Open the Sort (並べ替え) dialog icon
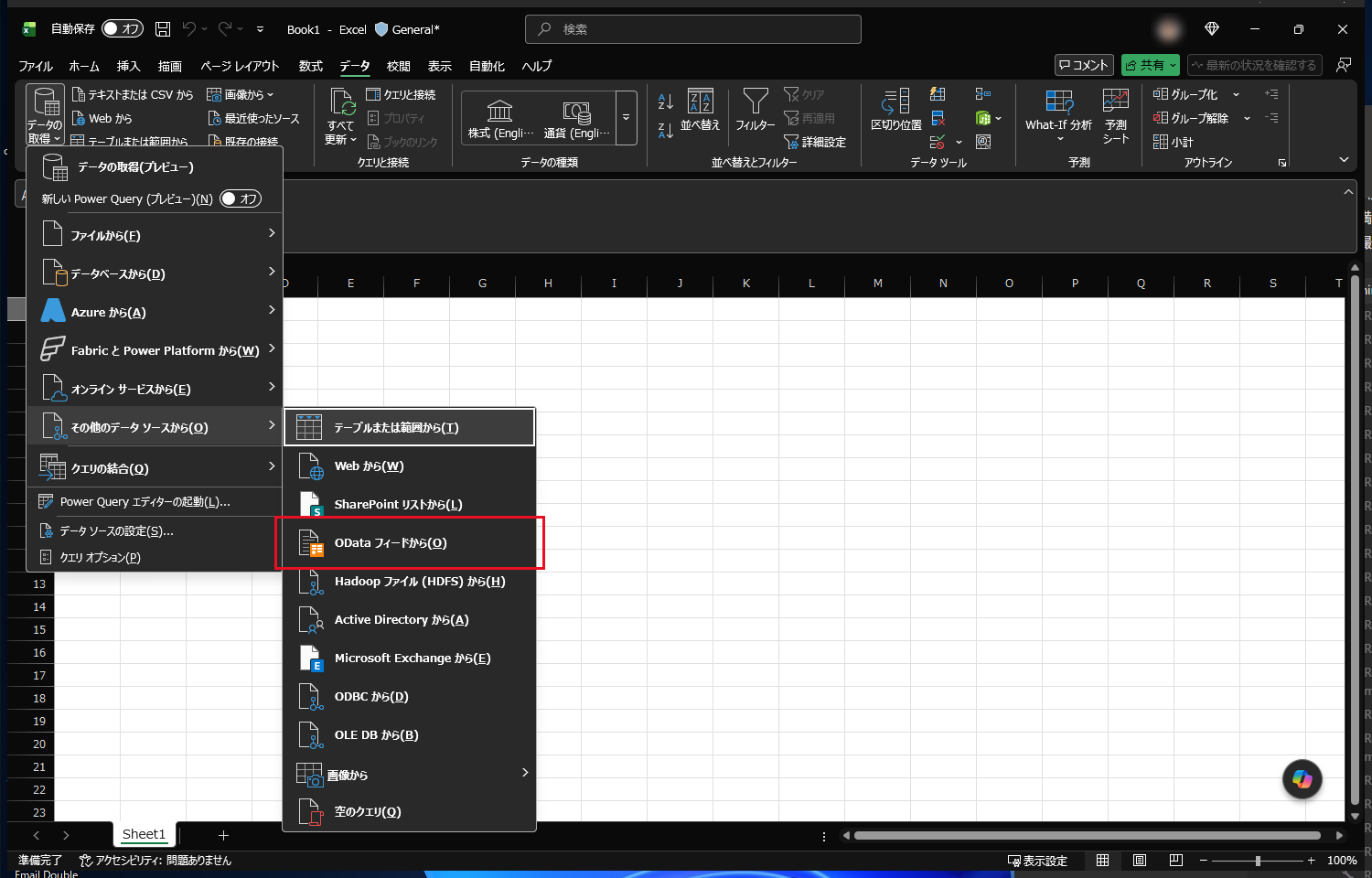The image size is (1372, 878). [x=701, y=101]
